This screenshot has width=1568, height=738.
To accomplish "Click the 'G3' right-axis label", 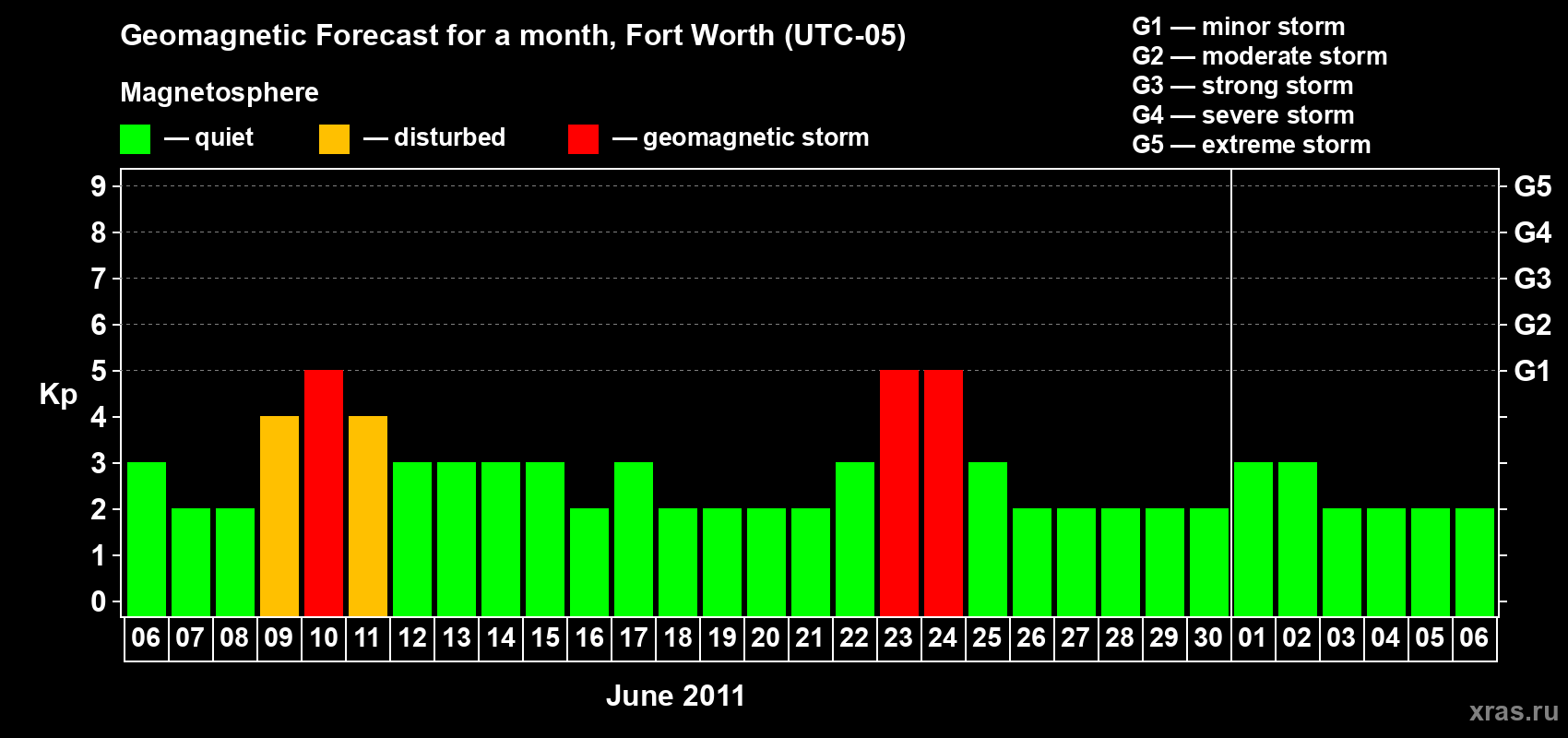I will tap(1533, 279).
